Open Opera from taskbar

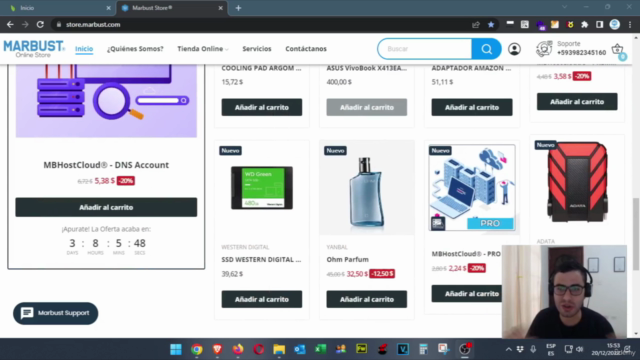tap(258, 349)
